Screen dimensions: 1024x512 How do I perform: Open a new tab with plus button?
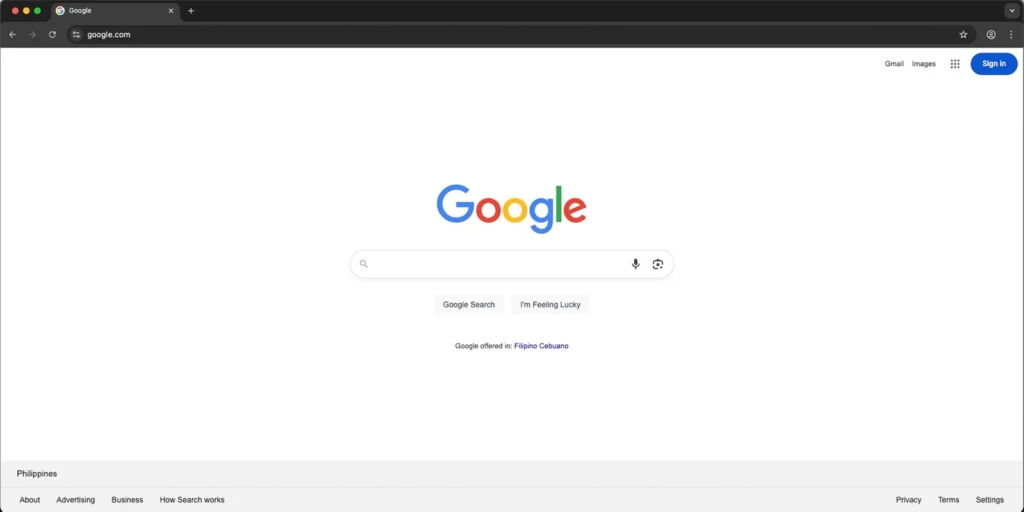[191, 10]
